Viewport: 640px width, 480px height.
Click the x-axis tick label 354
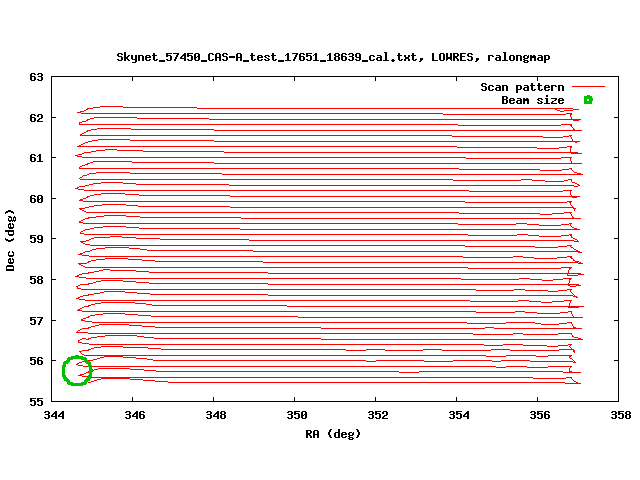pos(459,415)
